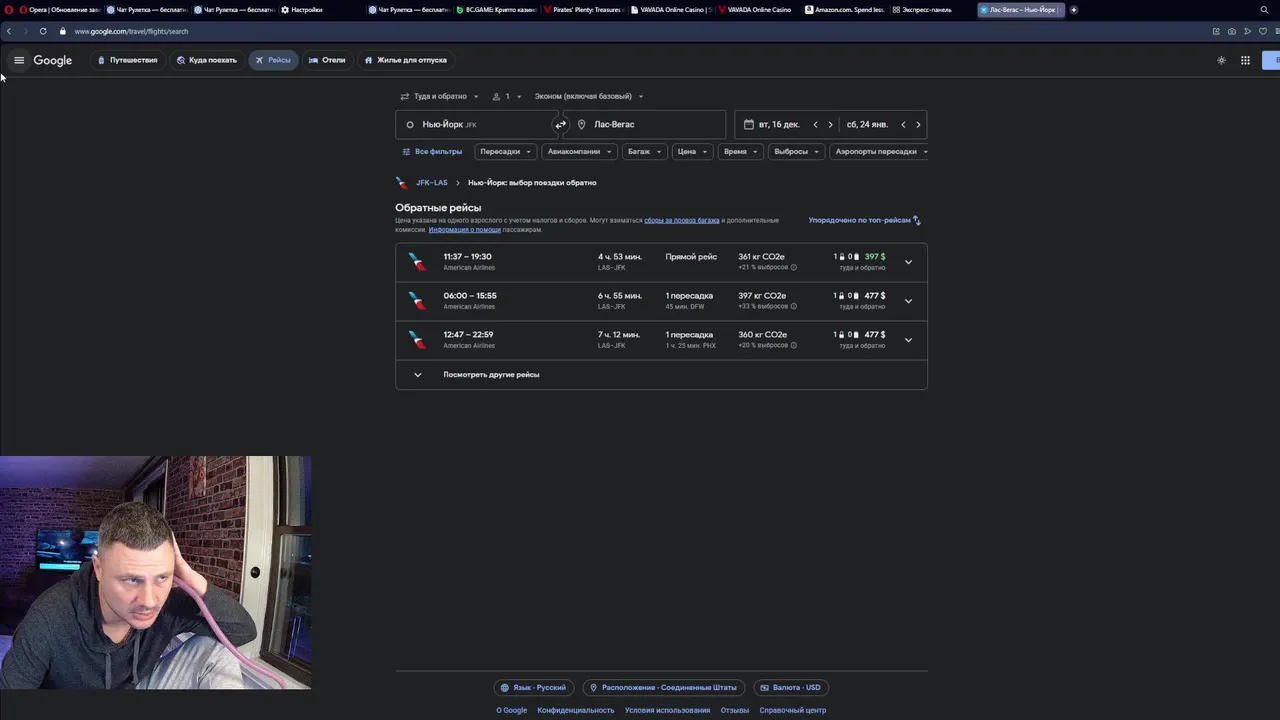Open the Путешествия tab
This screenshot has height=720, width=1280.
click(x=128, y=60)
